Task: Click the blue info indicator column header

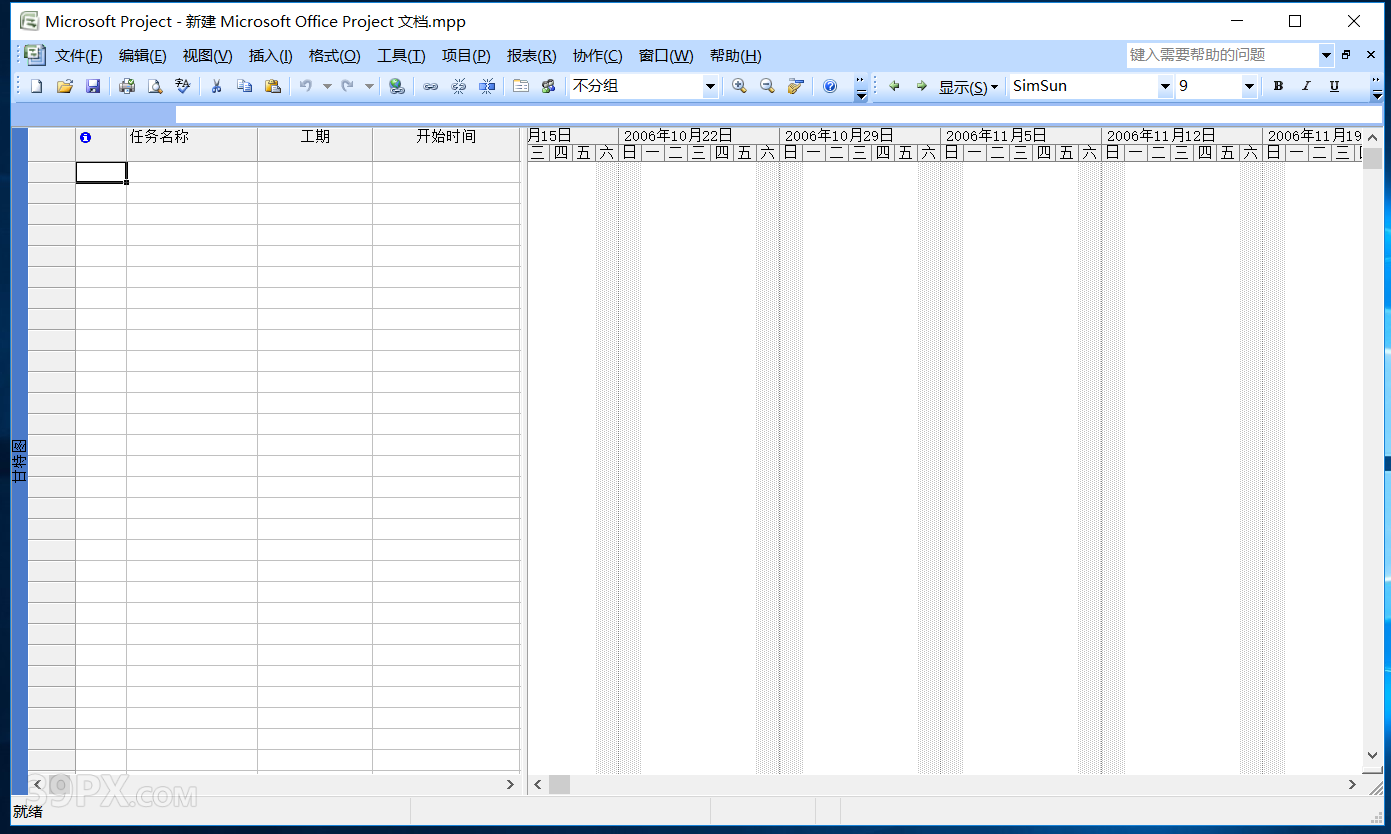Action: click(85, 137)
